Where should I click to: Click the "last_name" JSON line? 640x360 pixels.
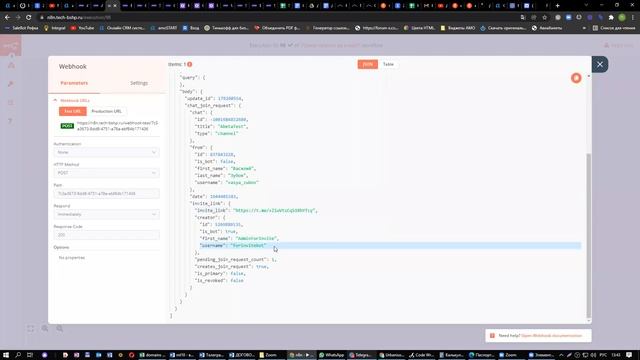(x=221, y=176)
